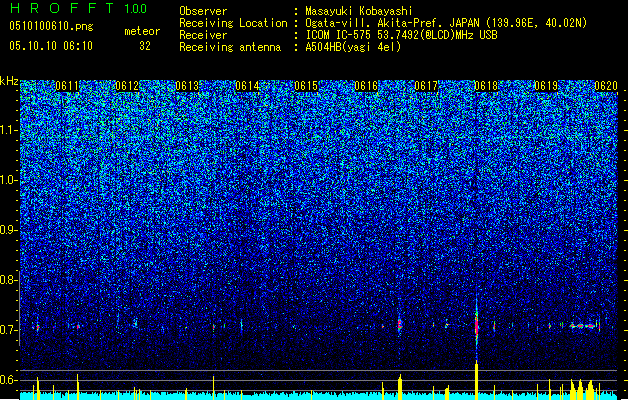Click the 0614 time marker
The image size is (629, 400).
click(247, 86)
